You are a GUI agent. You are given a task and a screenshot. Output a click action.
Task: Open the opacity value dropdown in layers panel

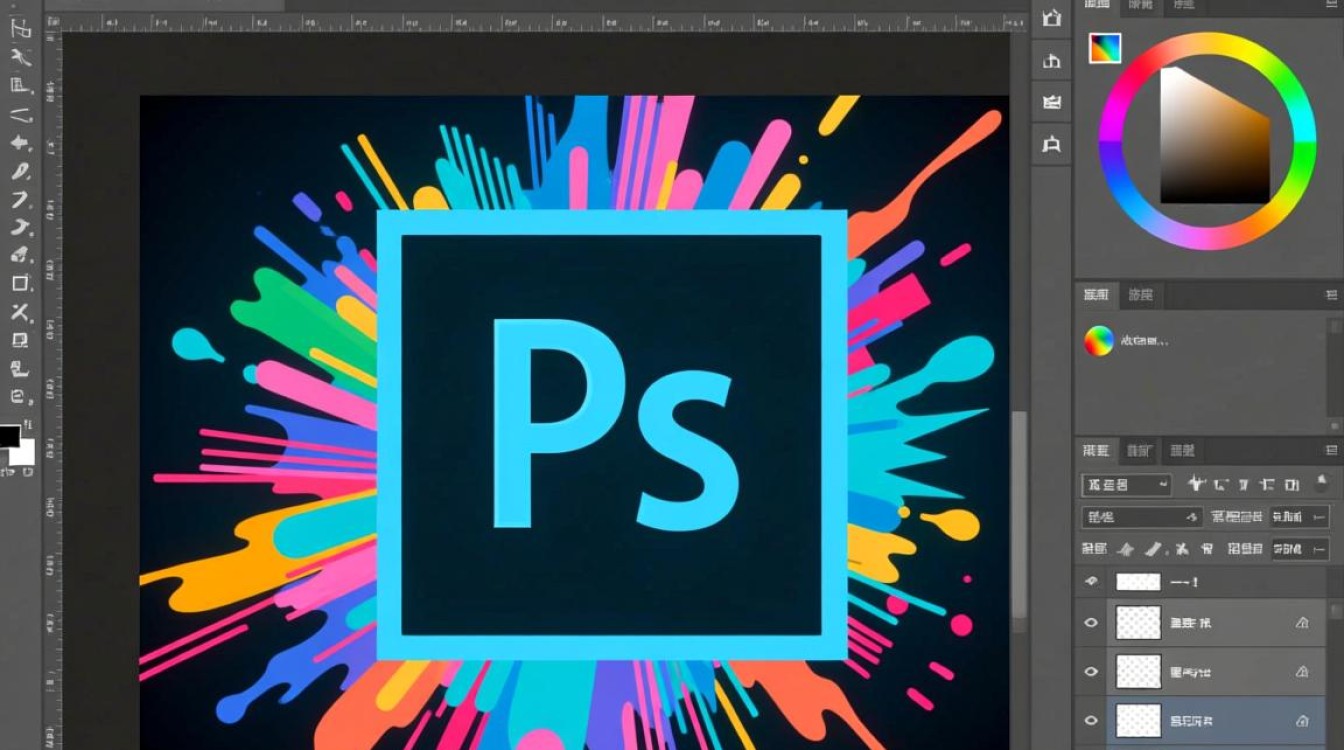[x=1300, y=517]
